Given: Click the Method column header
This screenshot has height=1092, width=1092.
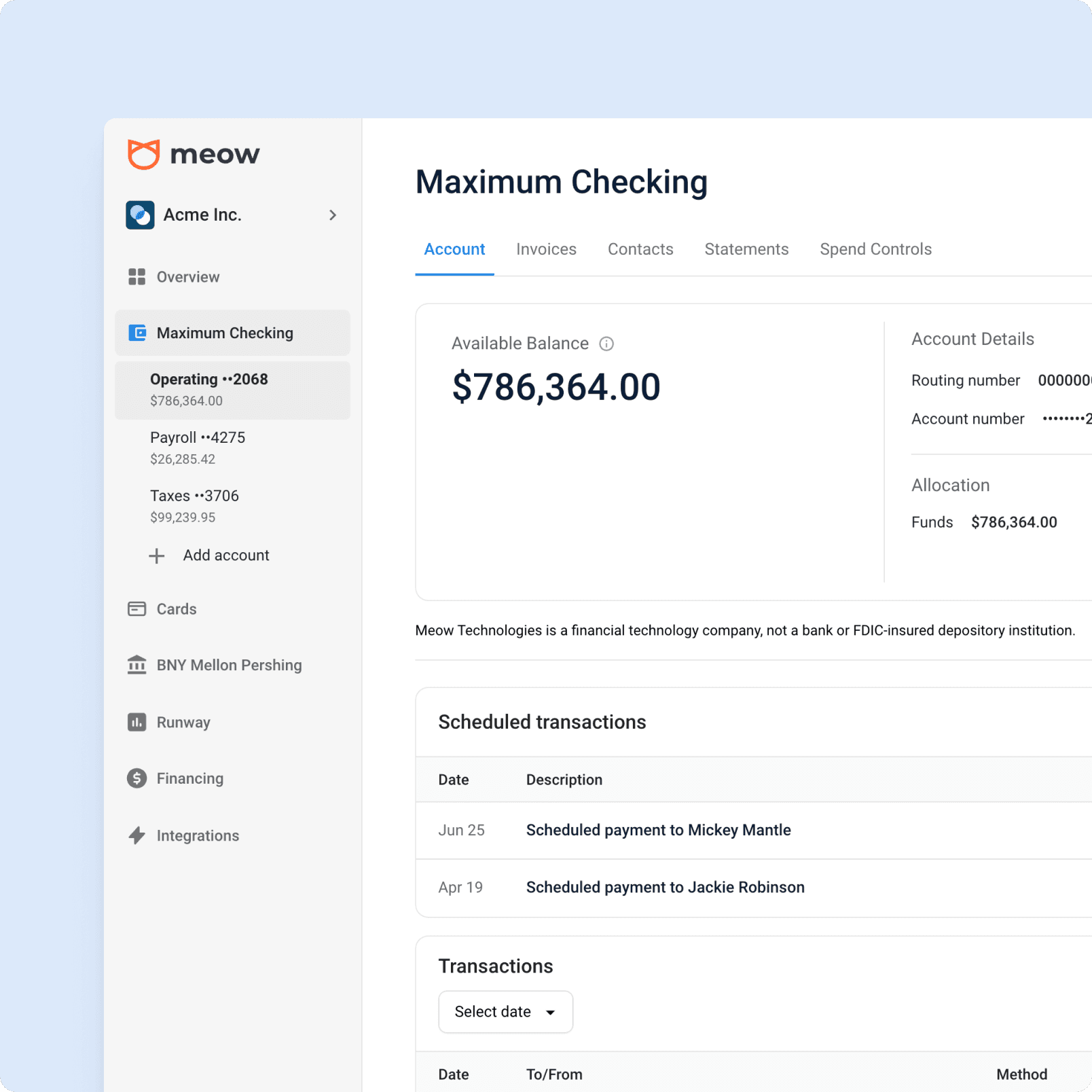Looking at the screenshot, I should tap(1021, 1074).
